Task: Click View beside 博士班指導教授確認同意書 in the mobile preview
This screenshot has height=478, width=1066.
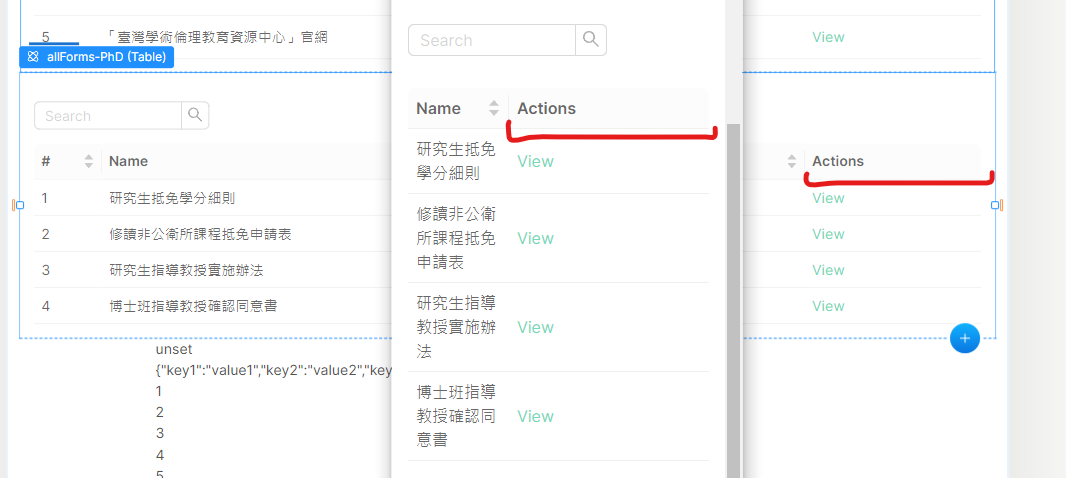Action: coord(535,416)
